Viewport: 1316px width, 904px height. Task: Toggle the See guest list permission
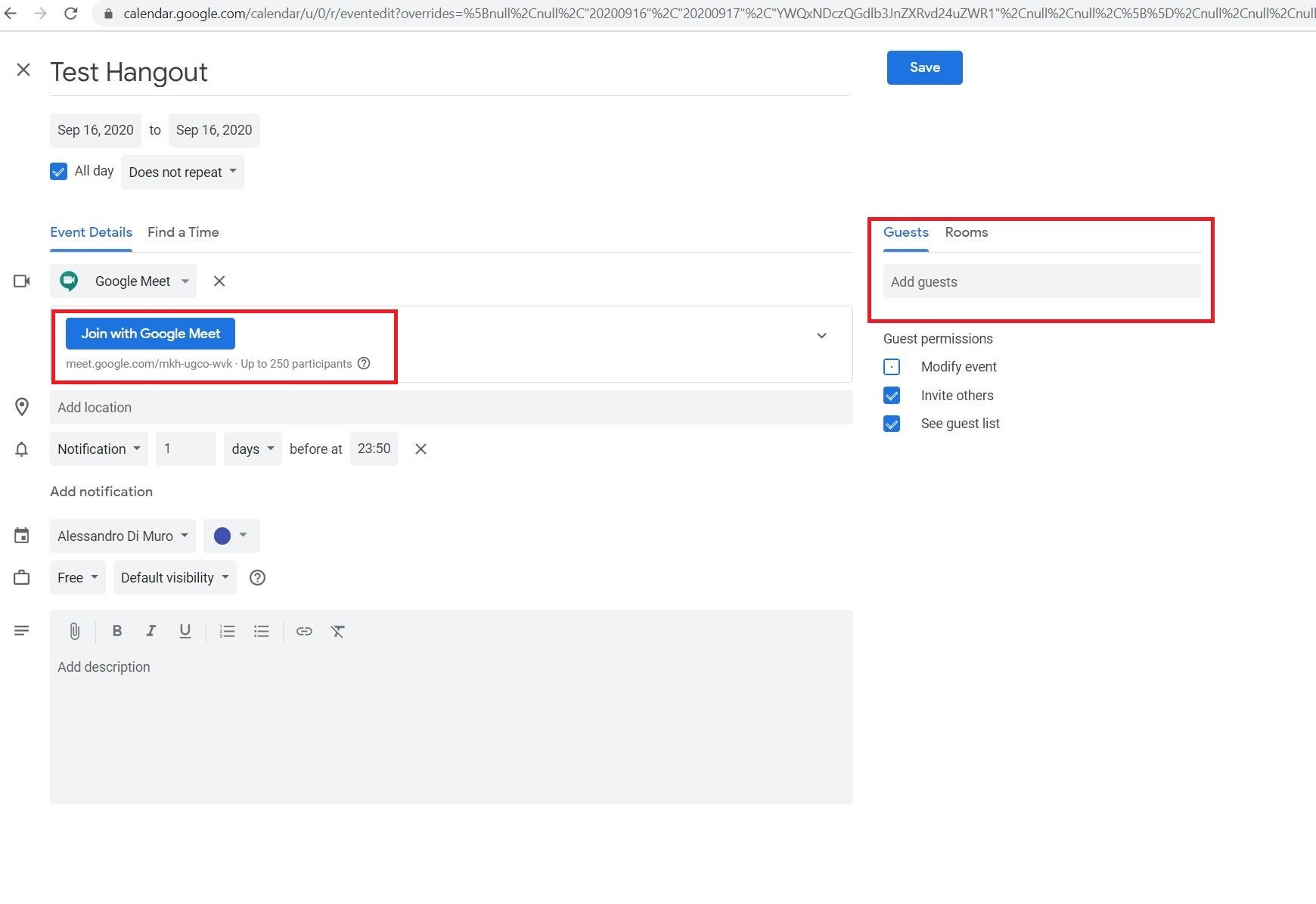click(x=892, y=424)
